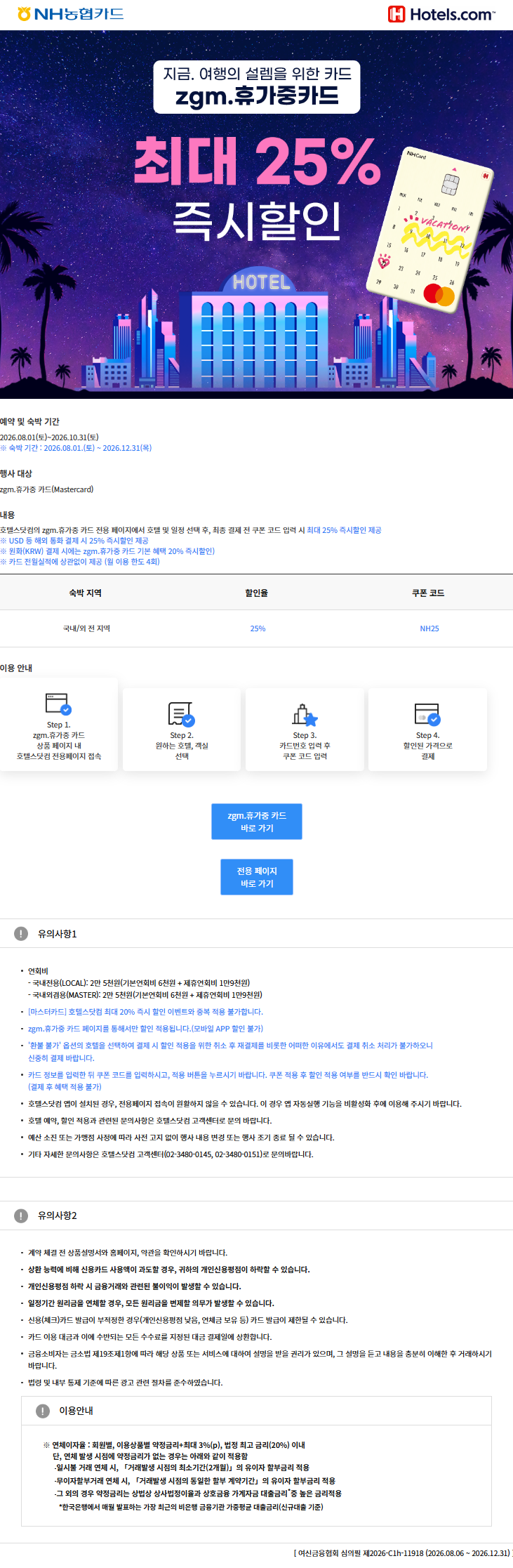Click the Step 2 원하는 호텔, 객실 선택 card
Screen dimensions: 513x1568
(x=182, y=730)
